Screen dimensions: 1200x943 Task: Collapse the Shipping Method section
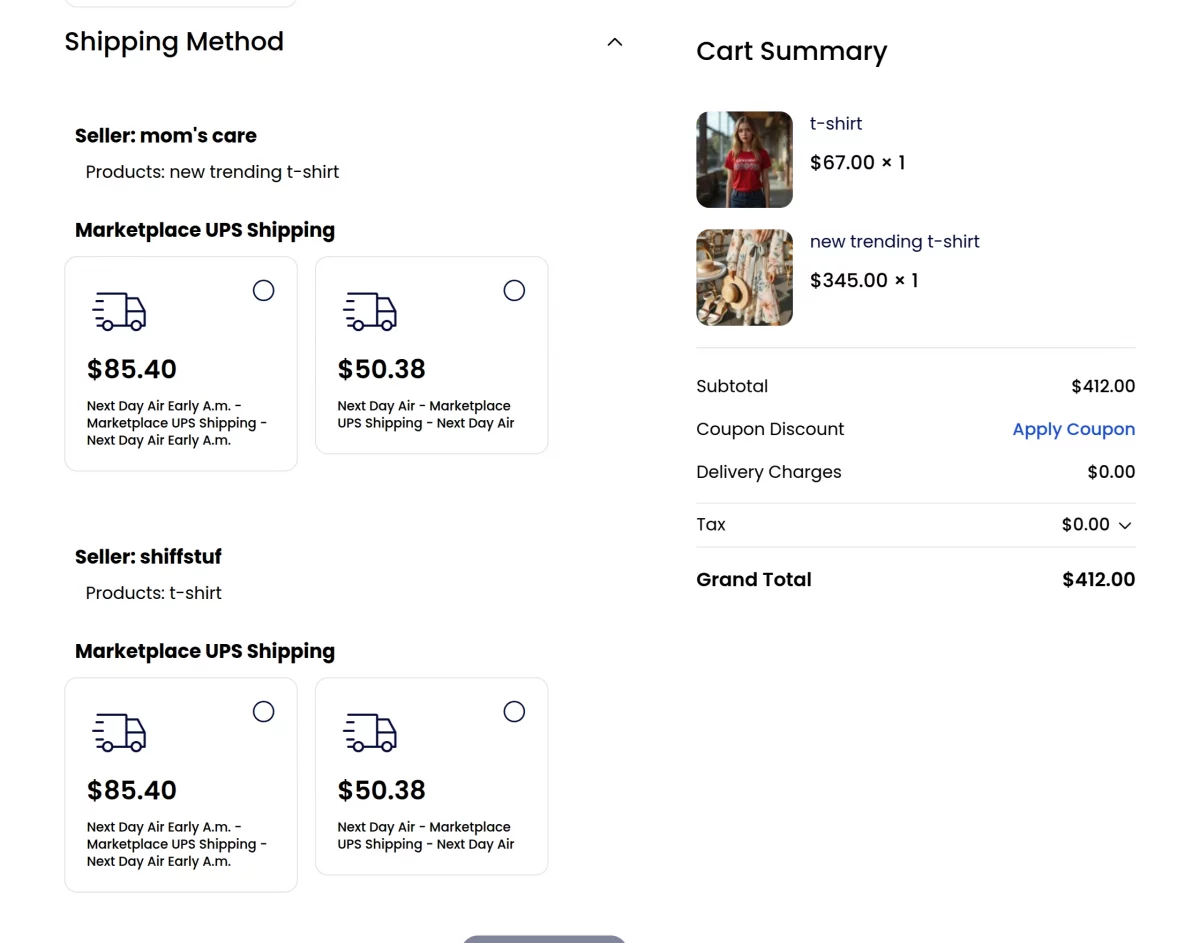[614, 41]
